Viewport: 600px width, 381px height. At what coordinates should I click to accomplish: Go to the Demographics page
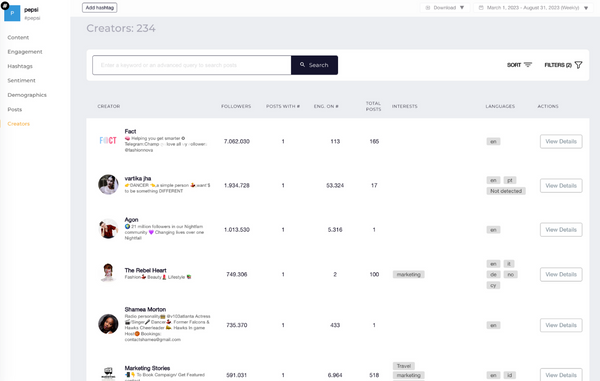coord(27,95)
